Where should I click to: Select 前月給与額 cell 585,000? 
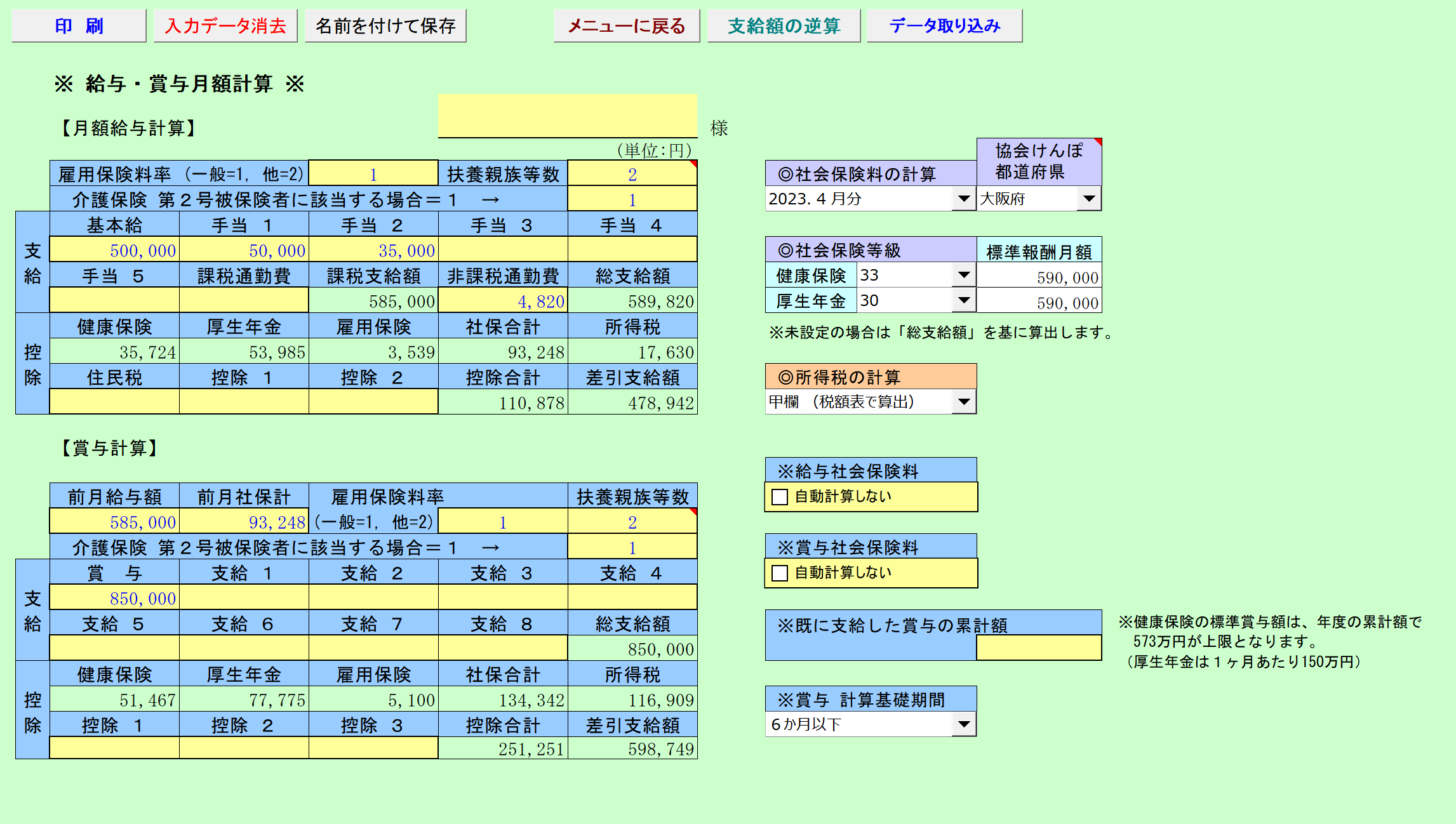pyautogui.click(x=115, y=521)
